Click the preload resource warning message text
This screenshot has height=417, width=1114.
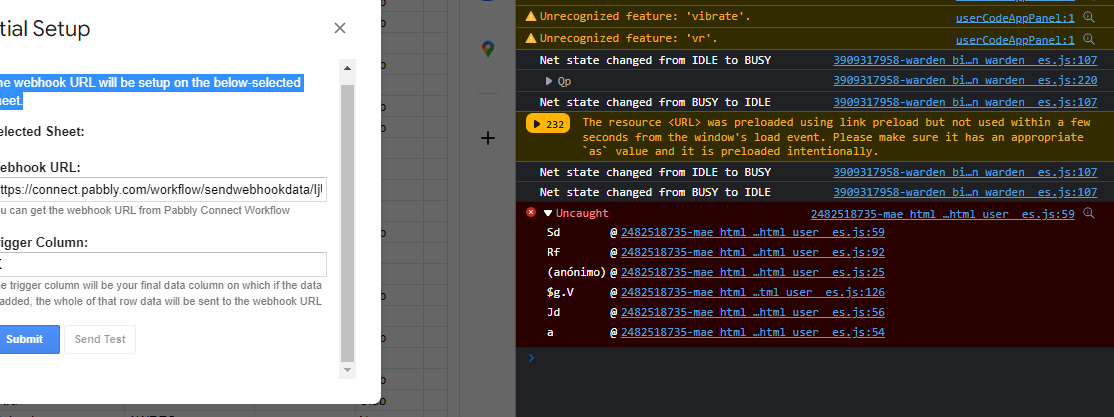[x=836, y=137]
